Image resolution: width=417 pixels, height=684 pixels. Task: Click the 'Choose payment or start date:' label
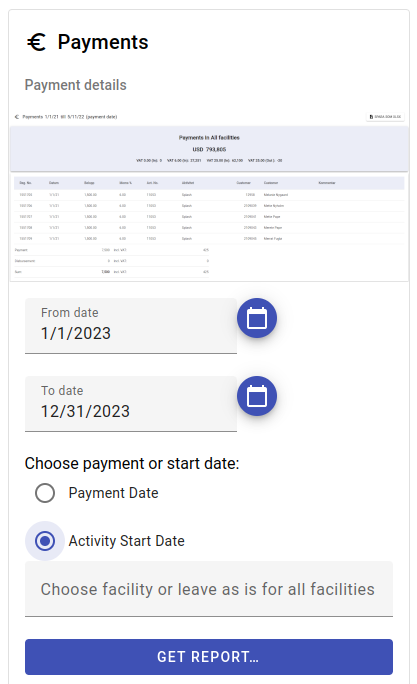click(132, 463)
